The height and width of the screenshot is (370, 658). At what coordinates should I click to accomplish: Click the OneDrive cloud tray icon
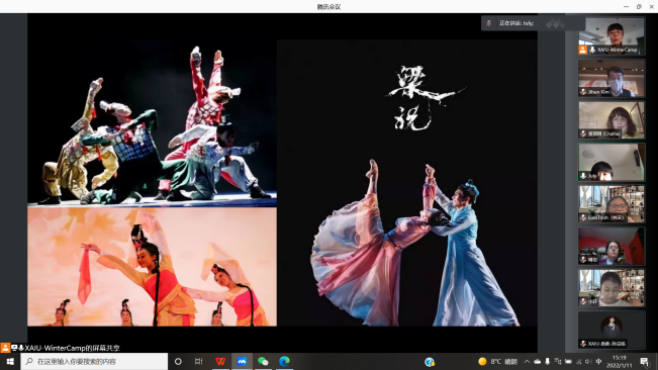[x=537, y=361]
